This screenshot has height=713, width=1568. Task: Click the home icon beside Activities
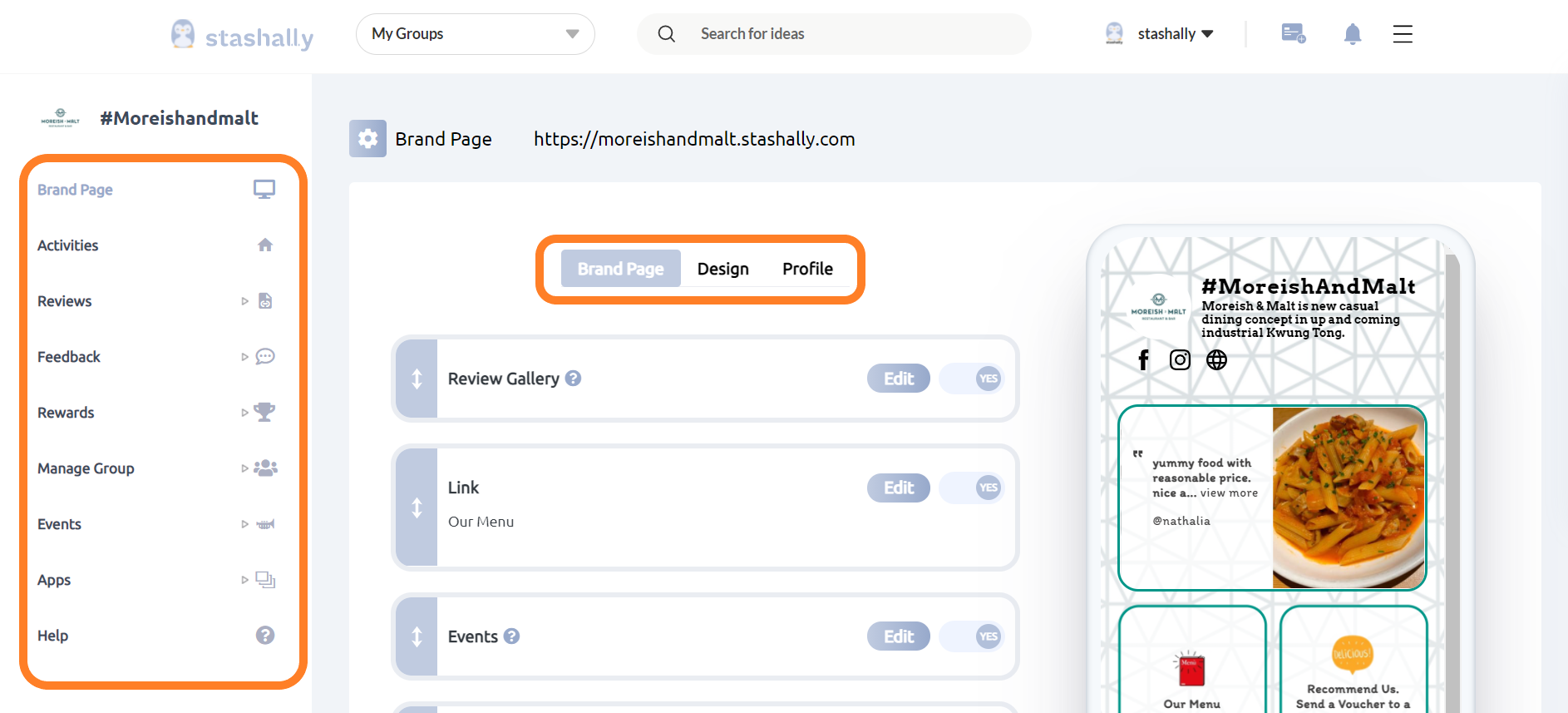coord(265,245)
